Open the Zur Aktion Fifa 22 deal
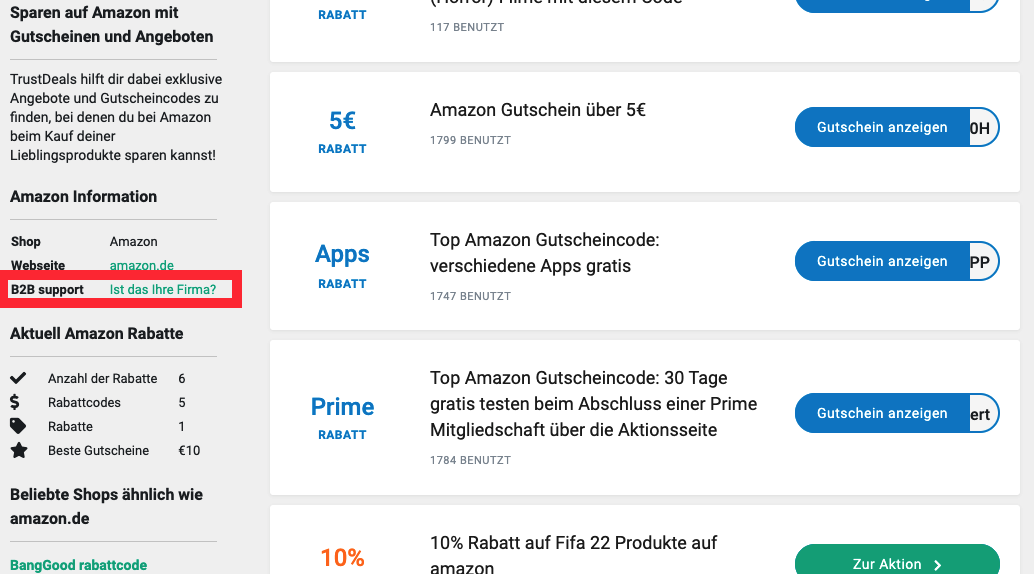 [x=886, y=564]
